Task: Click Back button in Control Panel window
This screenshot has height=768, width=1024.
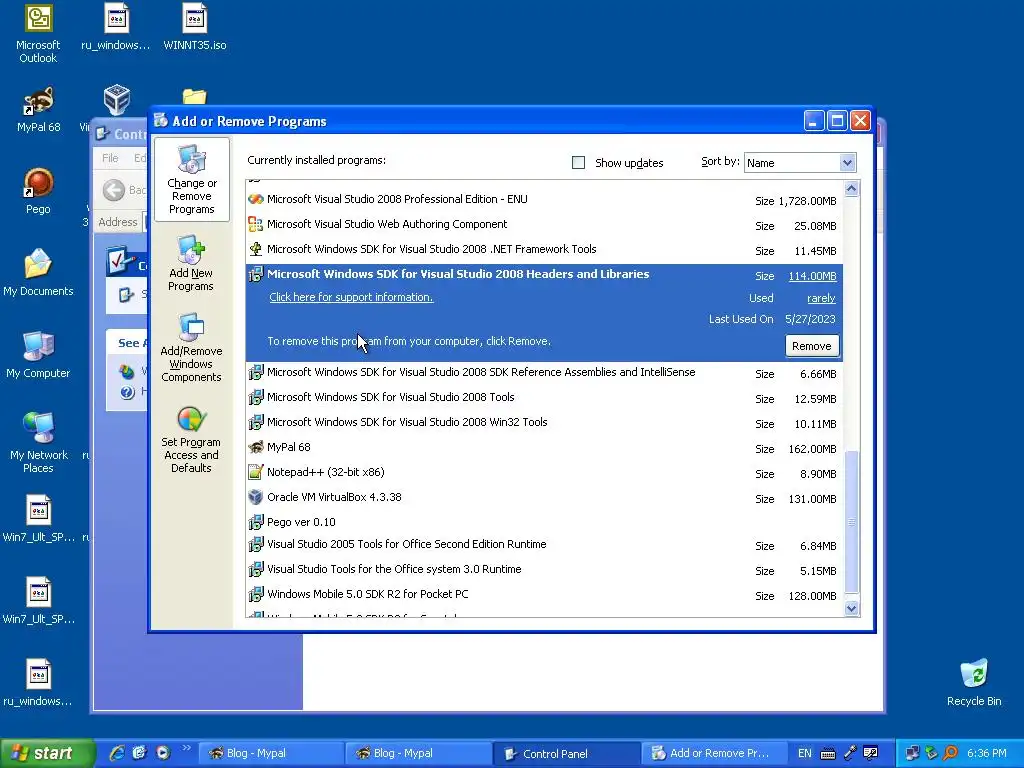Action: 124,190
